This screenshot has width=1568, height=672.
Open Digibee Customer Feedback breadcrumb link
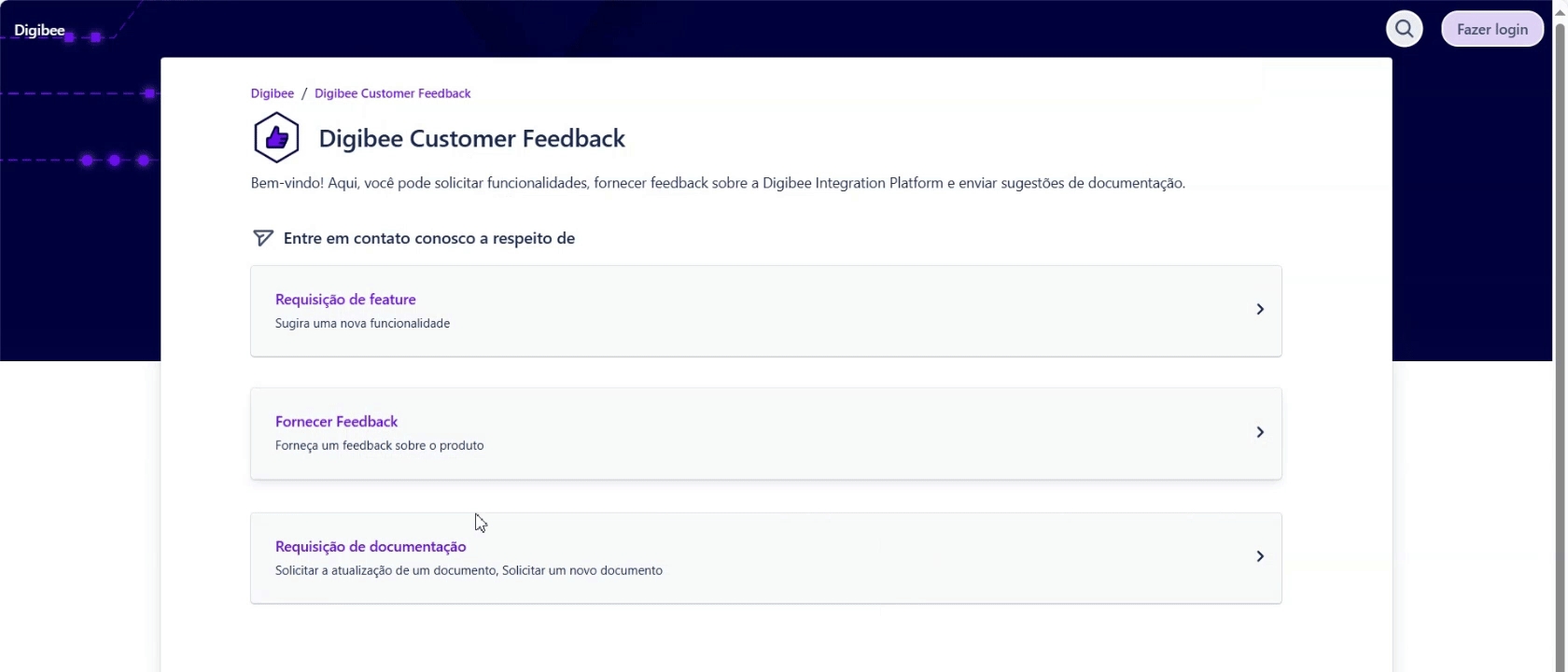392,93
